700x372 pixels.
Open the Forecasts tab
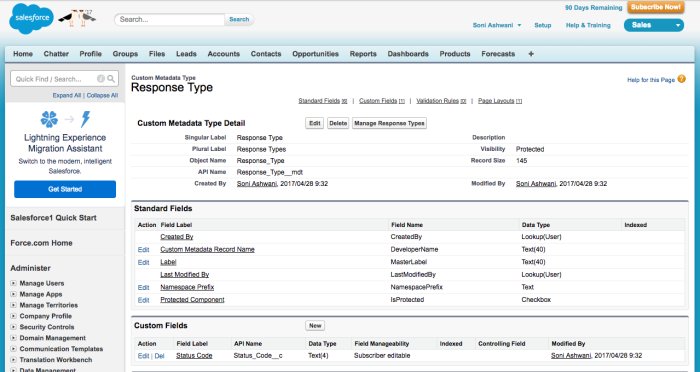pyautogui.click(x=498, y=54)
